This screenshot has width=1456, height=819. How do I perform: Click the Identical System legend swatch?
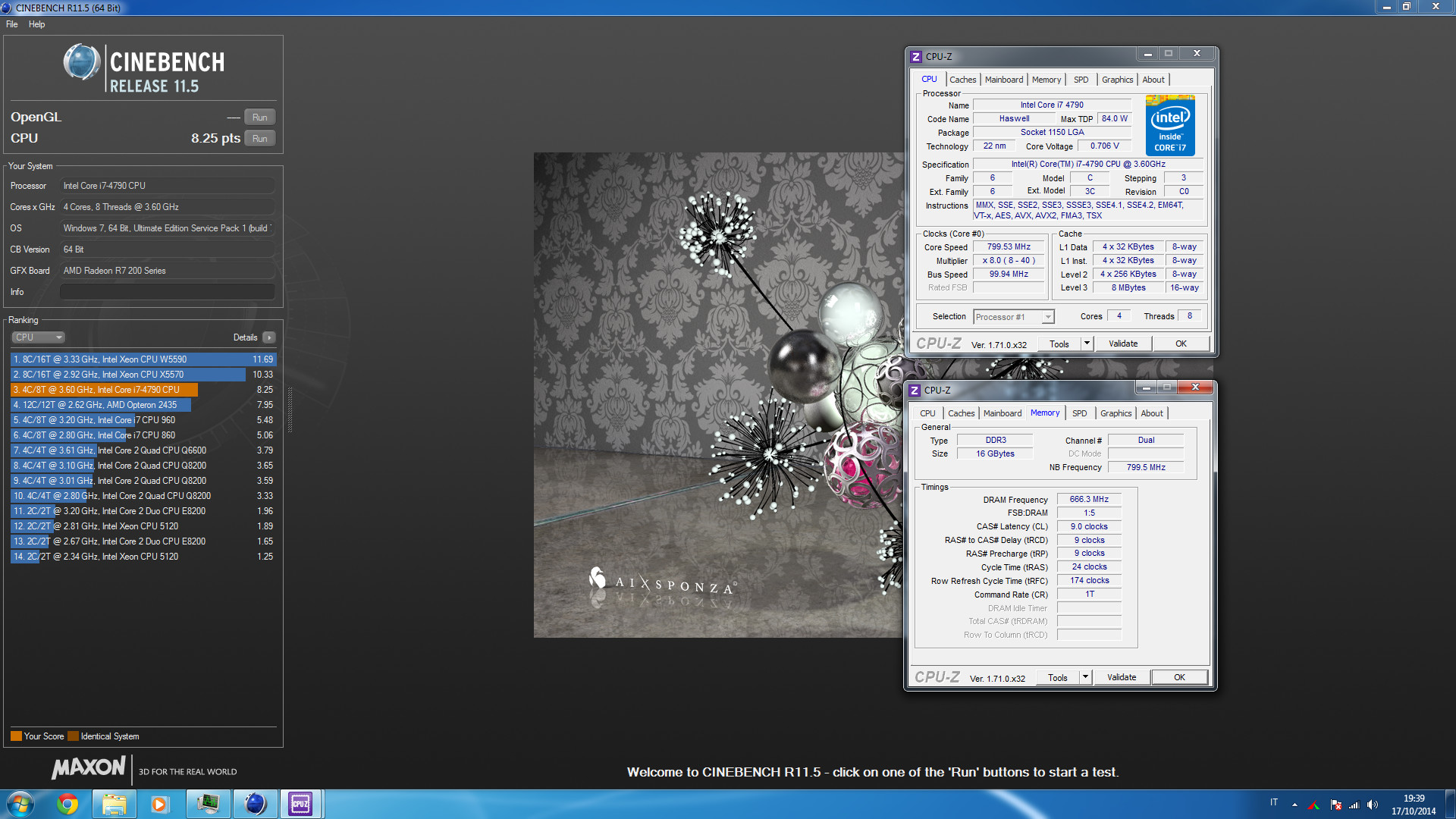click(x=73, y=736)
